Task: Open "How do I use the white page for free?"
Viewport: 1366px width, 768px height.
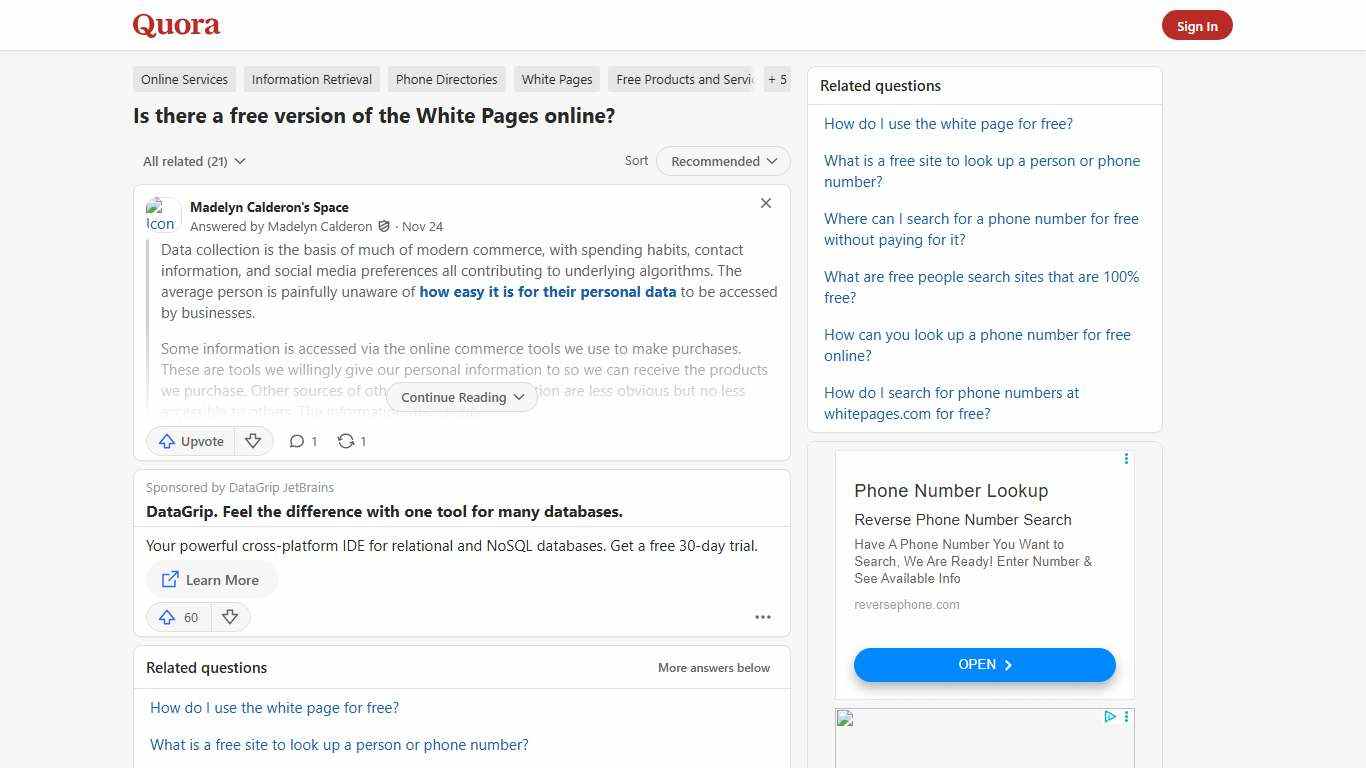Action: pos(948,123)
